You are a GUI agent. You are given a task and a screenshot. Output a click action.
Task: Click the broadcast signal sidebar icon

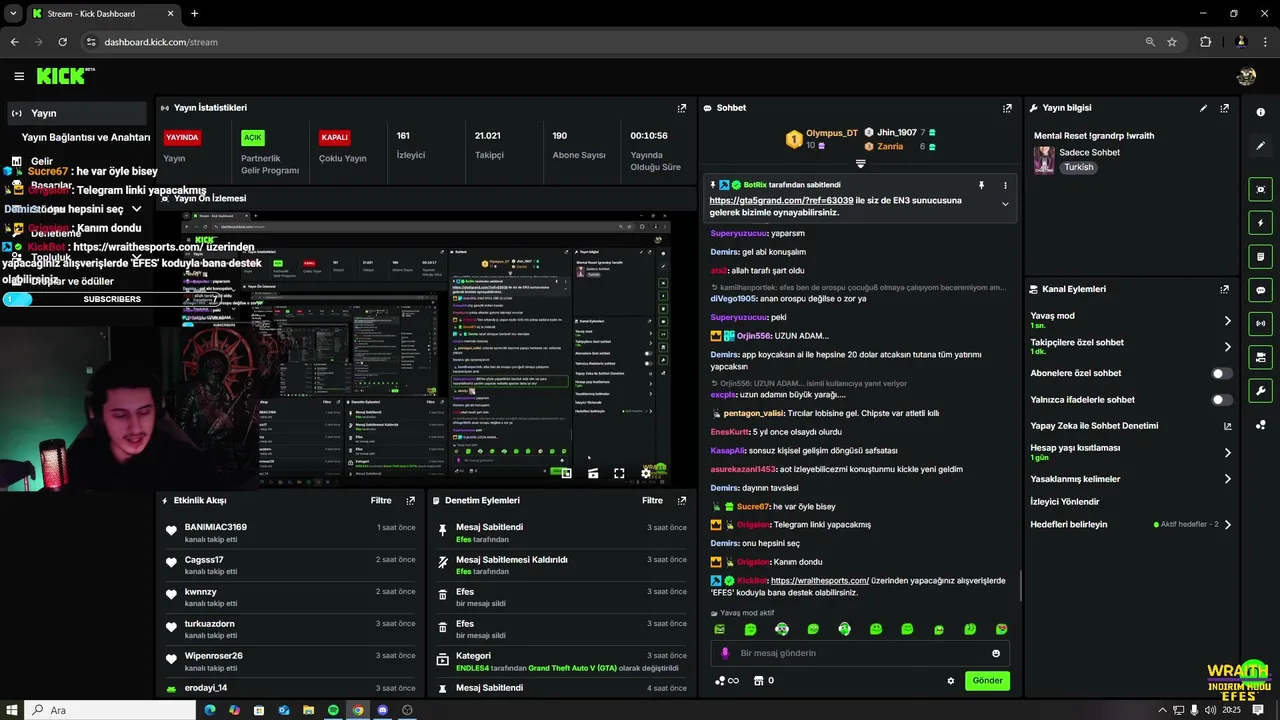point(1261,323)
